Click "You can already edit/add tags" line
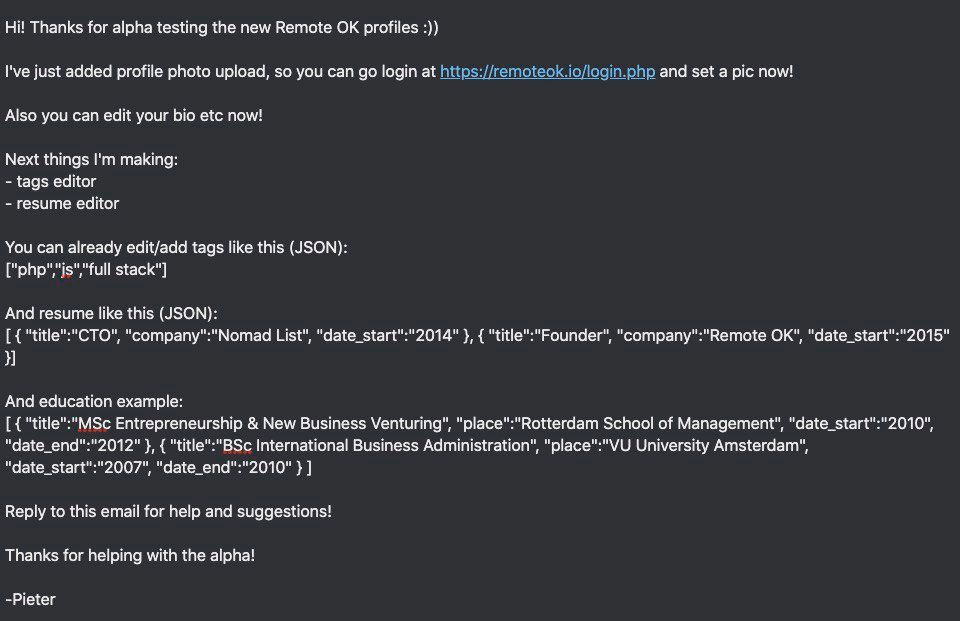 coord(176,248)
